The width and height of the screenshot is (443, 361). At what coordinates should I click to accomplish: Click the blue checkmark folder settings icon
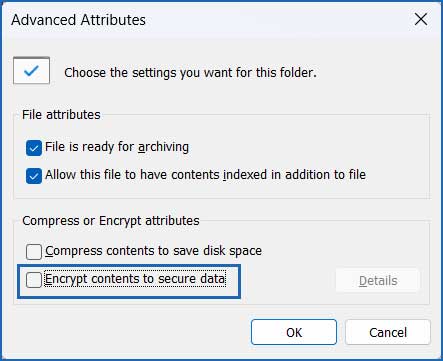click(31, 71)
